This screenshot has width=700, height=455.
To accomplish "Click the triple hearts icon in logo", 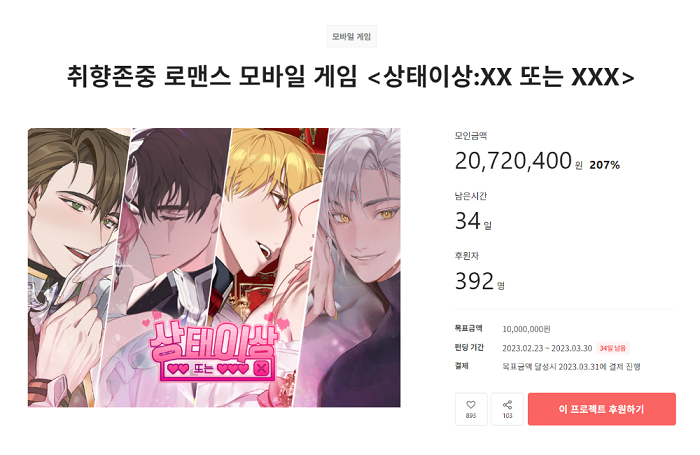I will (233, 369).
